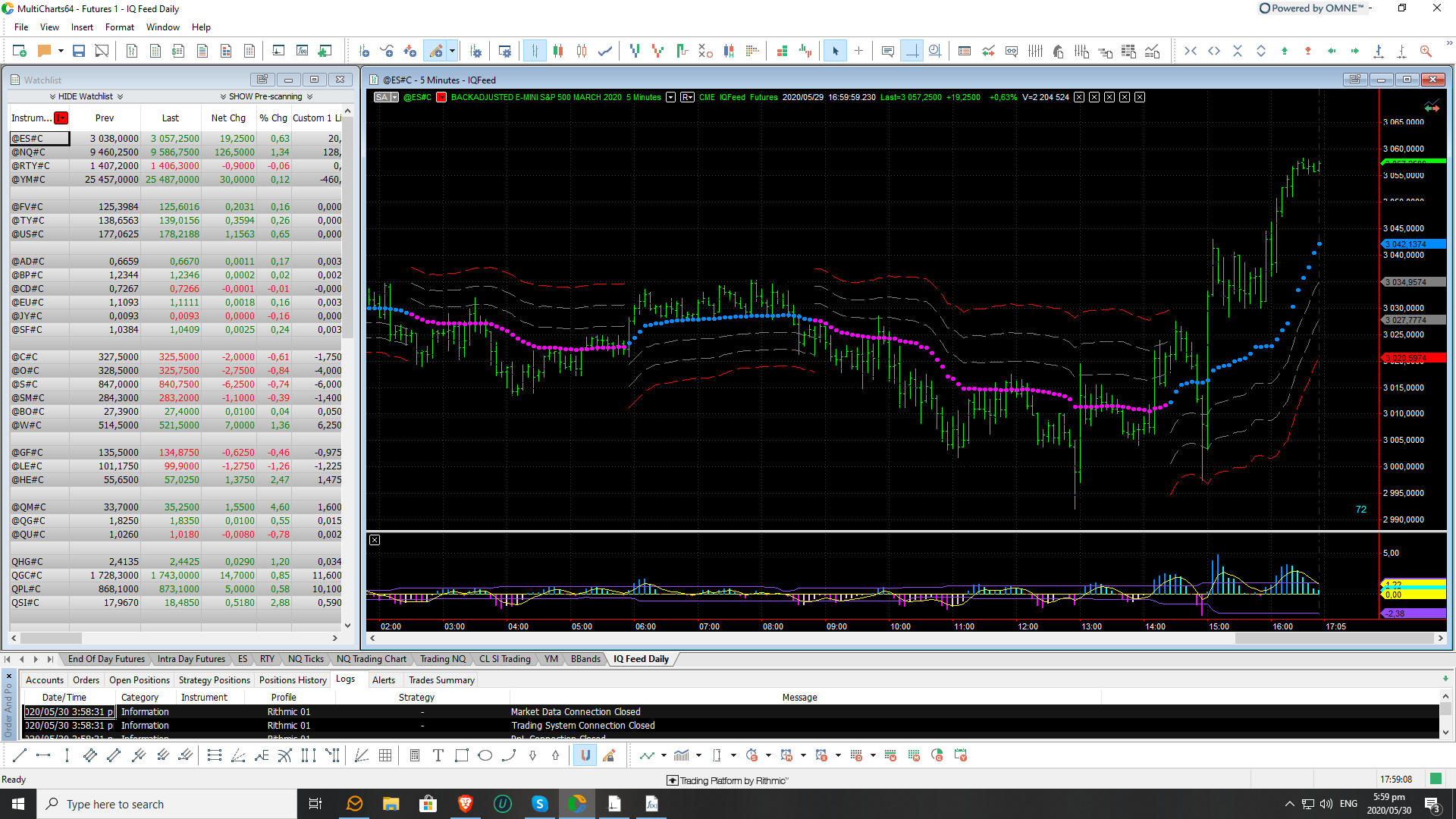Select the Rectangle drawing tool

[x=462, y=755]
